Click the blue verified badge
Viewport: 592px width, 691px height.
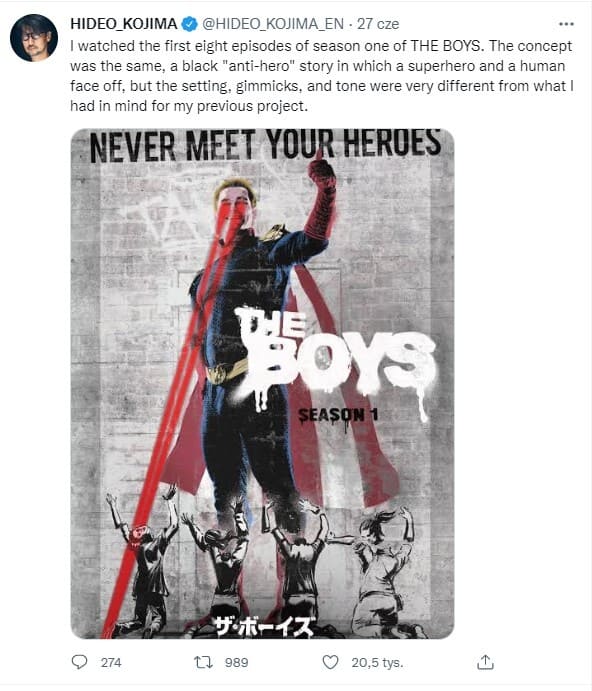click(x=190, y=24)
